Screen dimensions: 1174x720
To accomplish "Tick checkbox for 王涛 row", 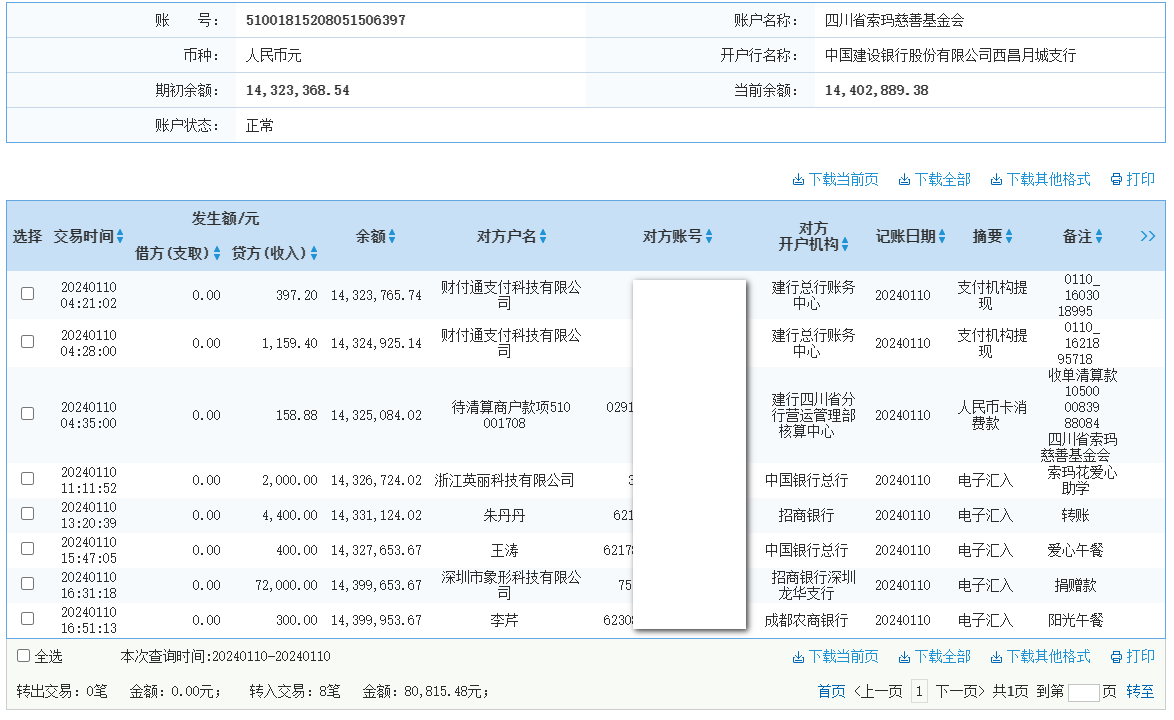I will (28, 549).
